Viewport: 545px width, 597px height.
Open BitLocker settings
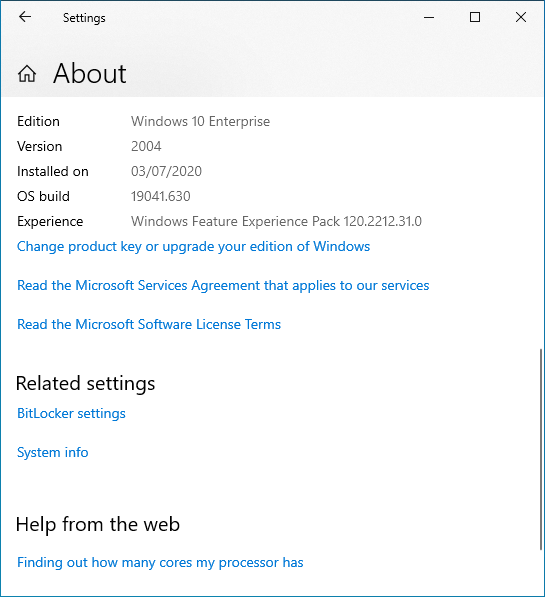pos(71,413)
